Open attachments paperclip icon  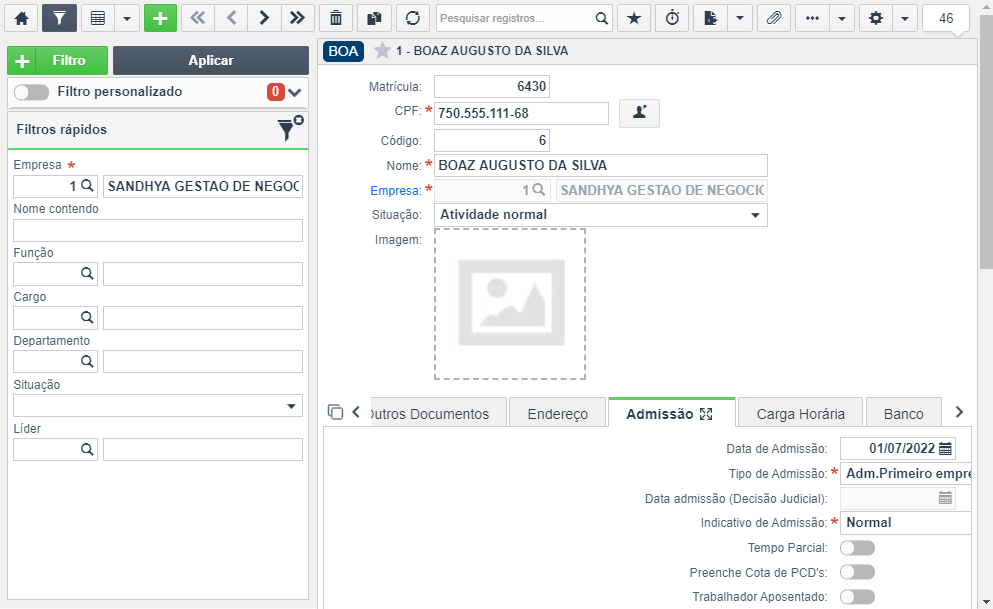click(x=774, y=18)
